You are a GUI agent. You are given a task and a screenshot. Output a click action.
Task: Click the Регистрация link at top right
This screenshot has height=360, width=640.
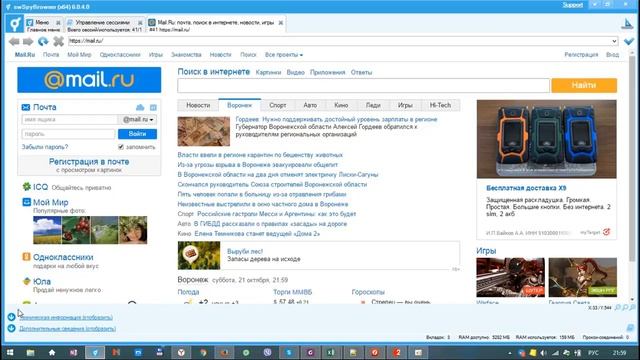coord(581,55)
